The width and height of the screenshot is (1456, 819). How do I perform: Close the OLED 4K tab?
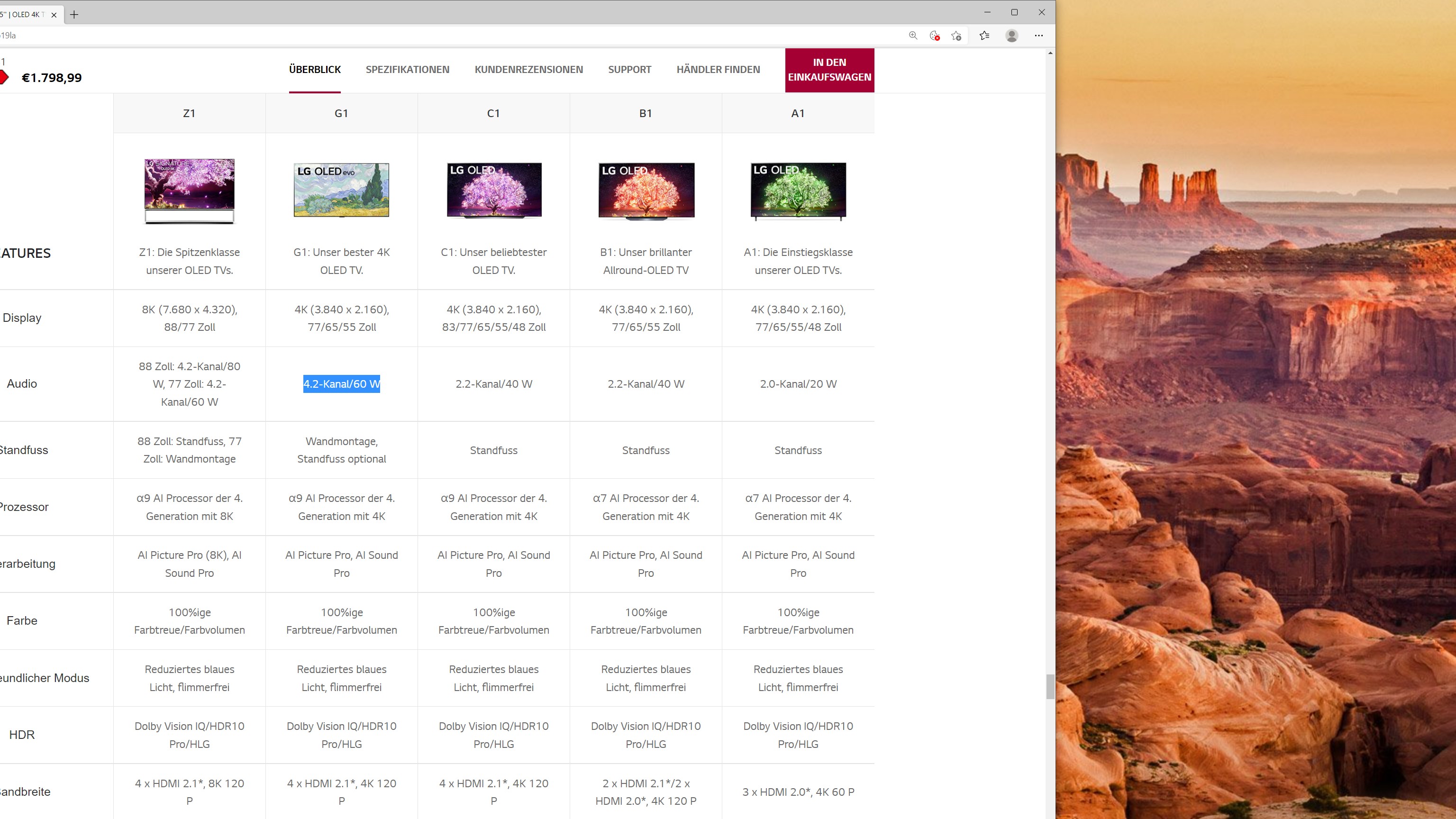coord(54,15)
